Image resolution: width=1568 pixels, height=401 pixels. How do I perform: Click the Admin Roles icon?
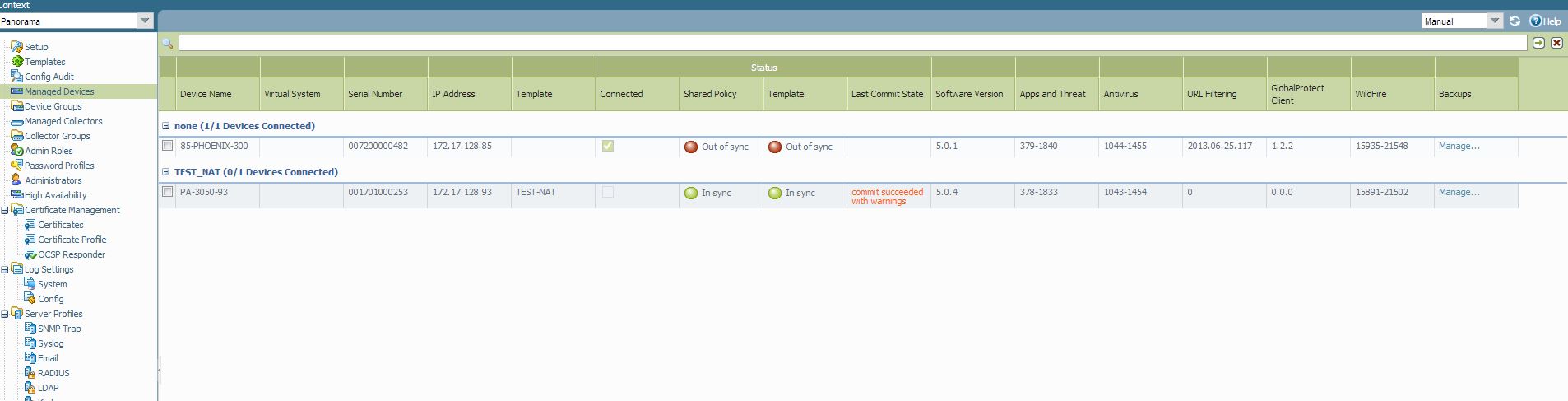pyautogui.click(x=16, y=151)
